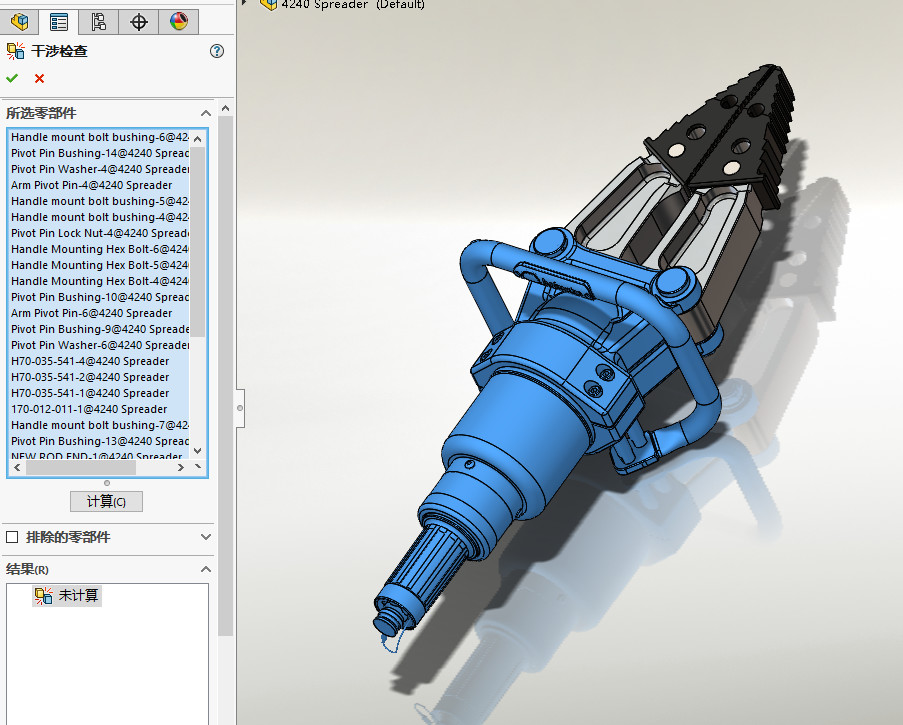Click the panel splitter collapse handle
Image resolution: width=903 pixels, height=725 pixels.
[240, 408]
